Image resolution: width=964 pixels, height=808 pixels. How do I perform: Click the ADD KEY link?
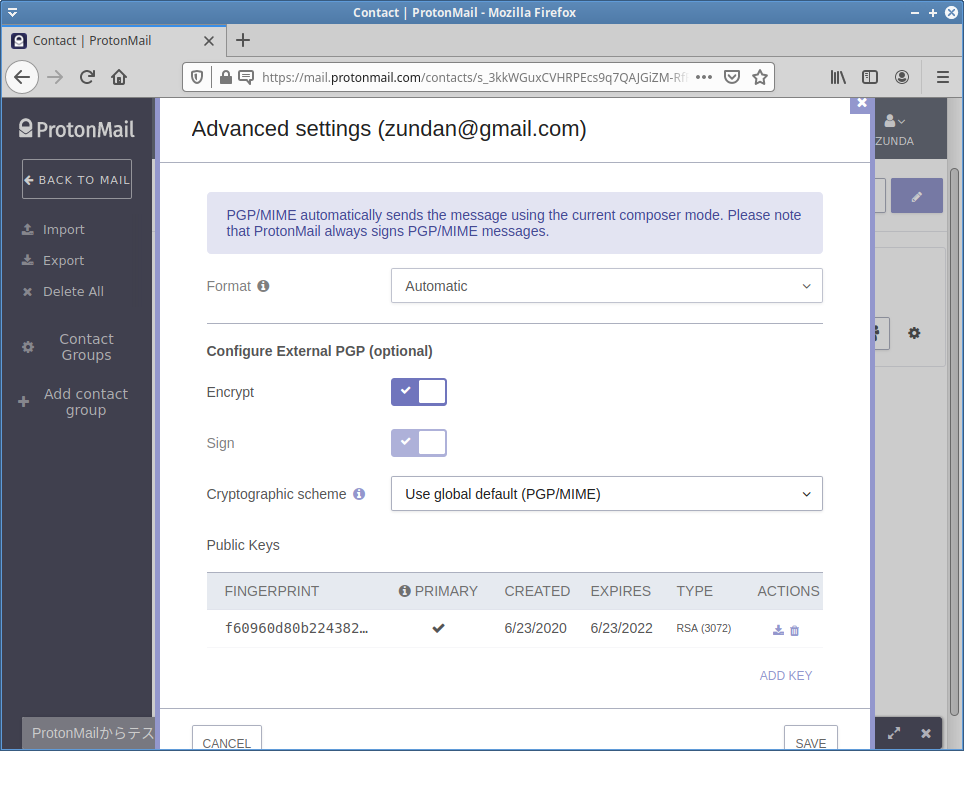click(x=786, y=676)
